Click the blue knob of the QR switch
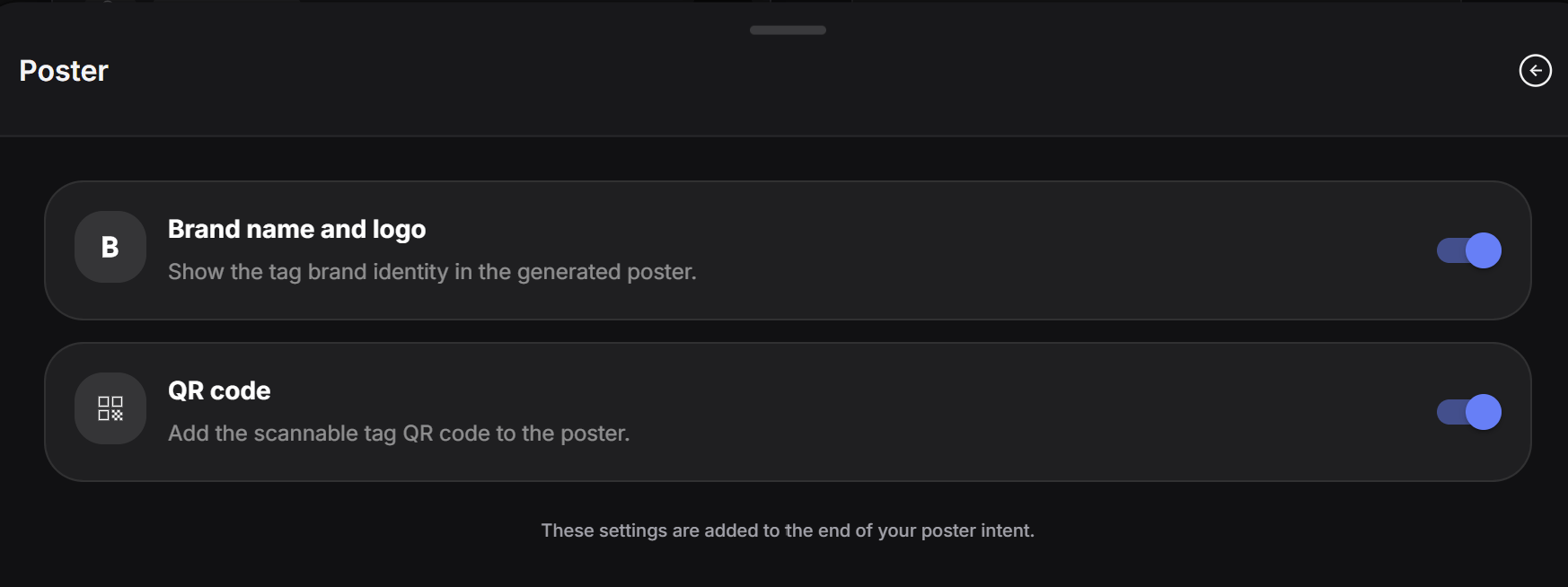This screenshot has height=587, width=1568. click(x=1484, y=412)
